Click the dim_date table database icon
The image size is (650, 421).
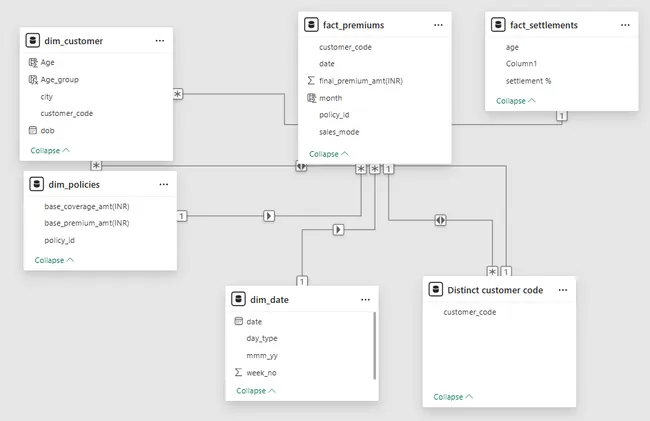(238, 299)
